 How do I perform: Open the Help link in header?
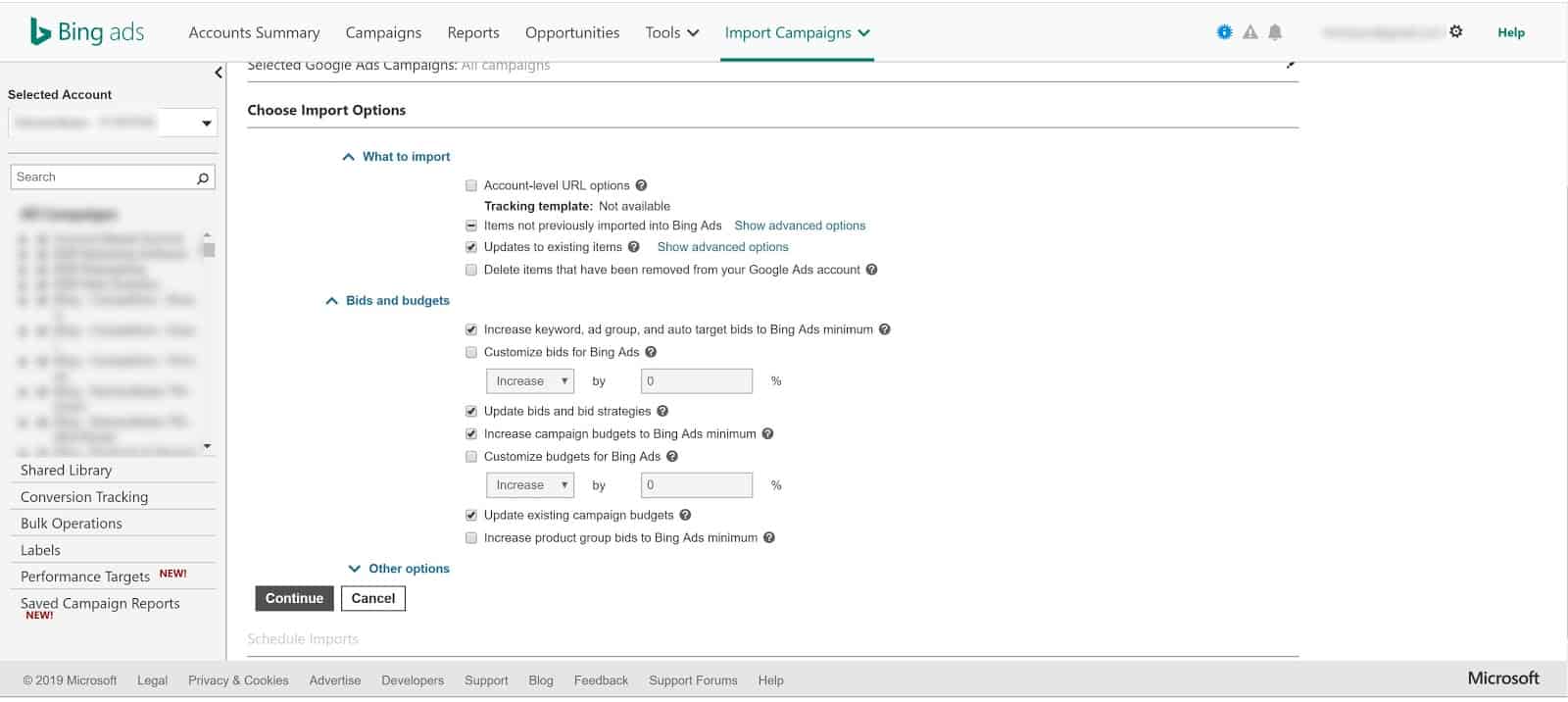click(1511, 32)
